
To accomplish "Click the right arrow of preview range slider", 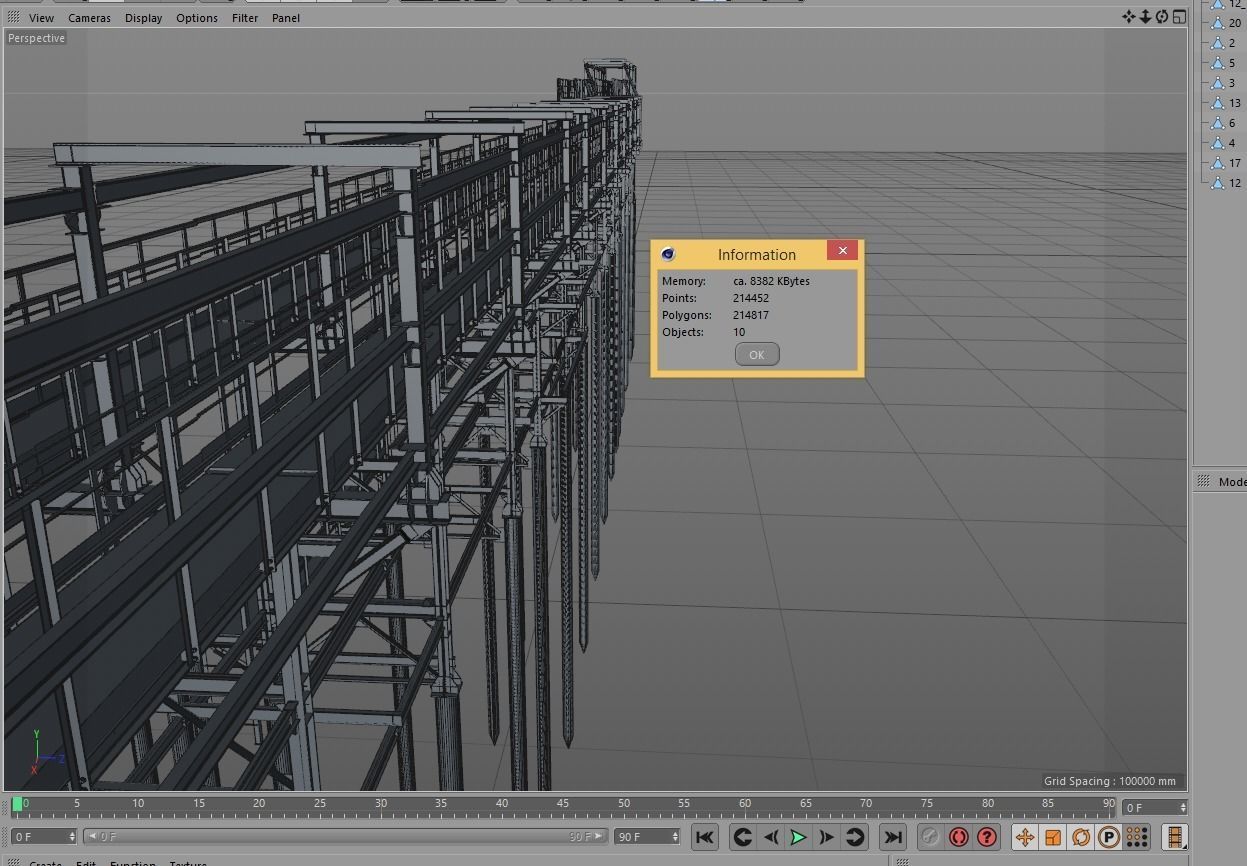I will (600, 836).
